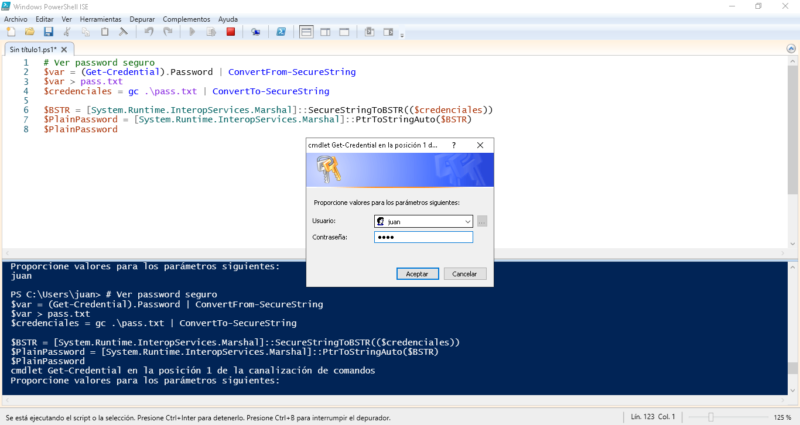Viewport: 800px width, 425px height.
Task: Click the Show Command Add-on icon
Action: [x=388, y=32]
